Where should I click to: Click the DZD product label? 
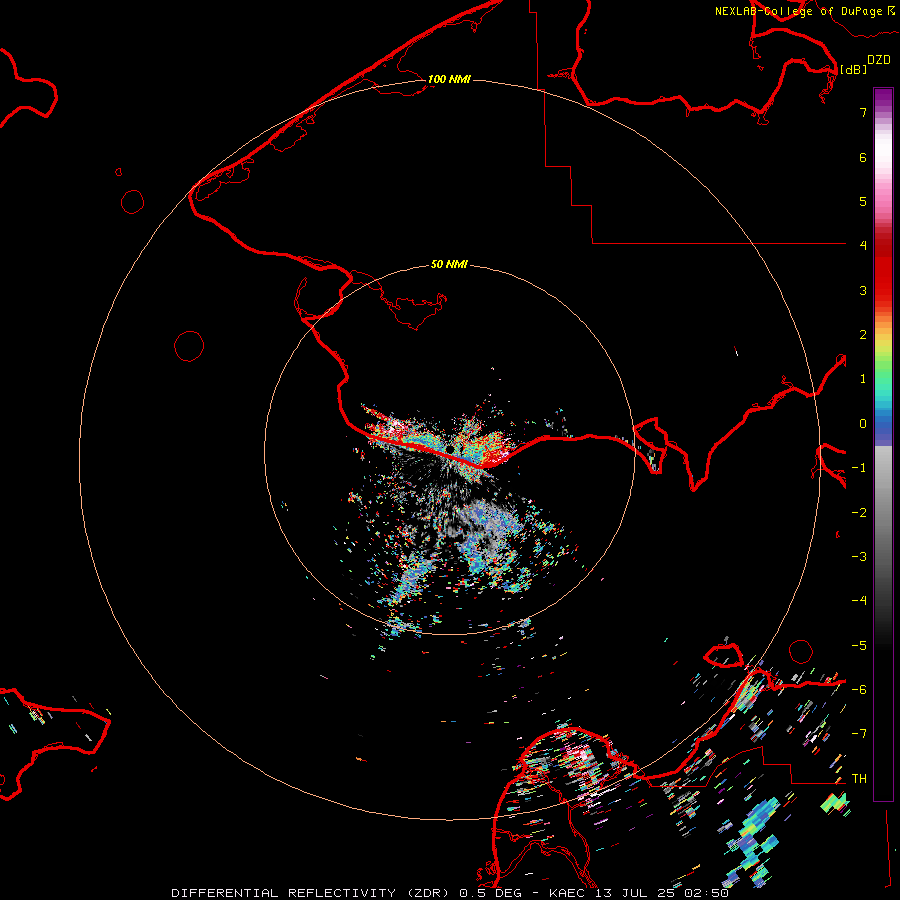pyautogui.click(x=879, y=60)
